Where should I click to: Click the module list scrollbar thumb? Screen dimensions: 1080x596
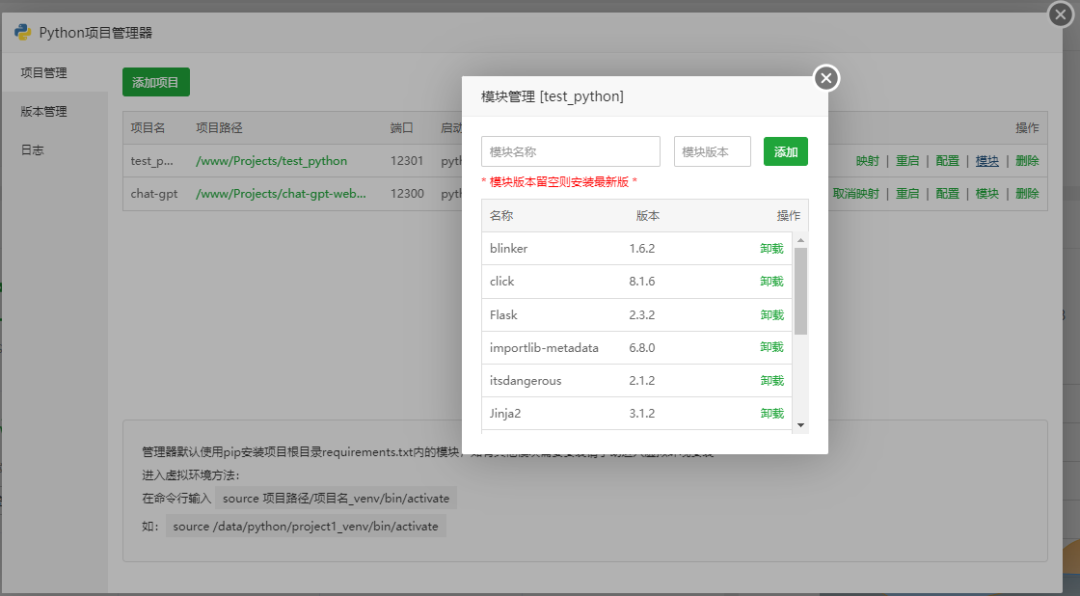tap(800, 290)
